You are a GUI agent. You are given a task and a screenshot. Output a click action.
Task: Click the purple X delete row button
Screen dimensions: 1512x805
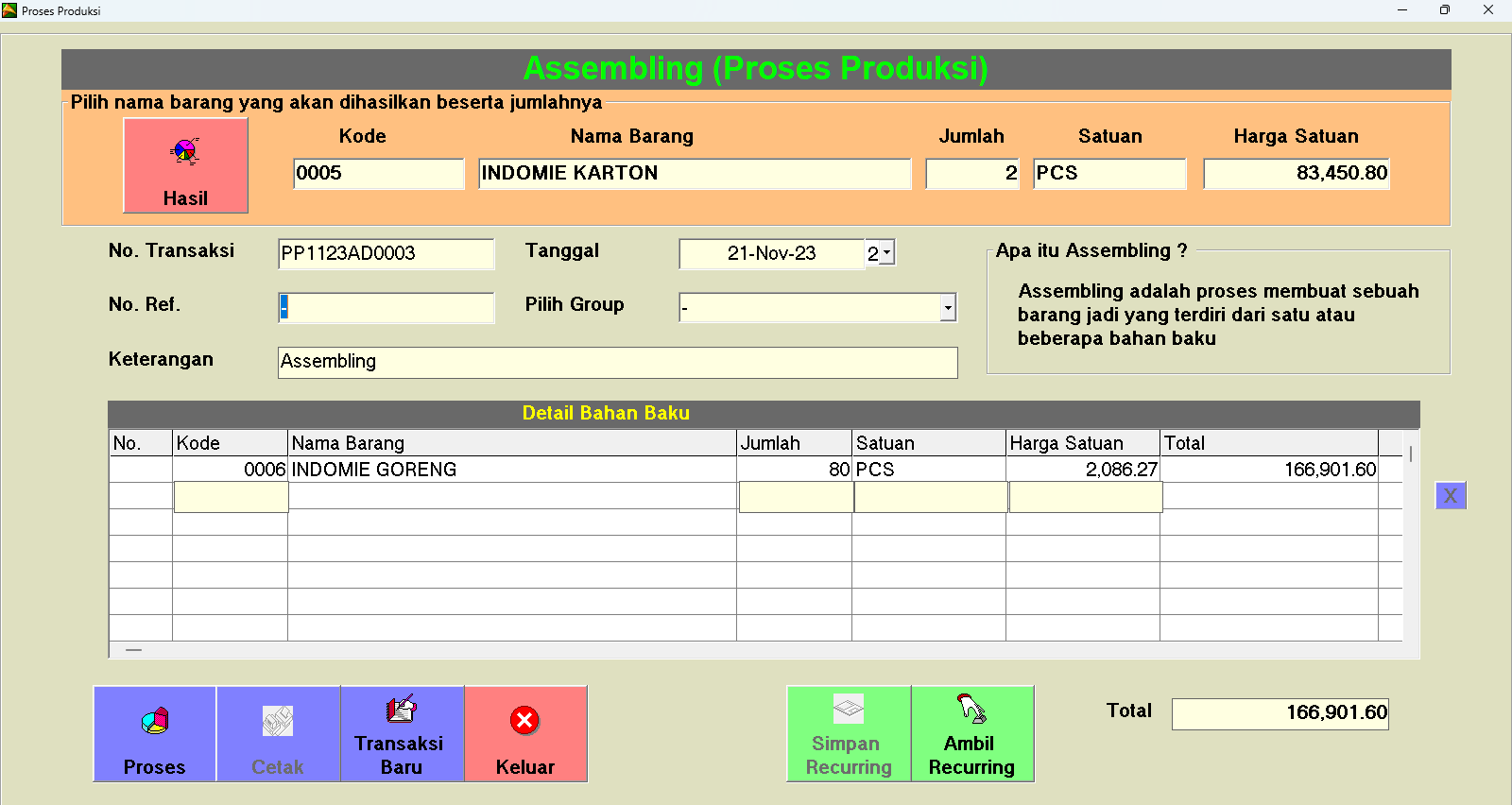(1450, 496)
